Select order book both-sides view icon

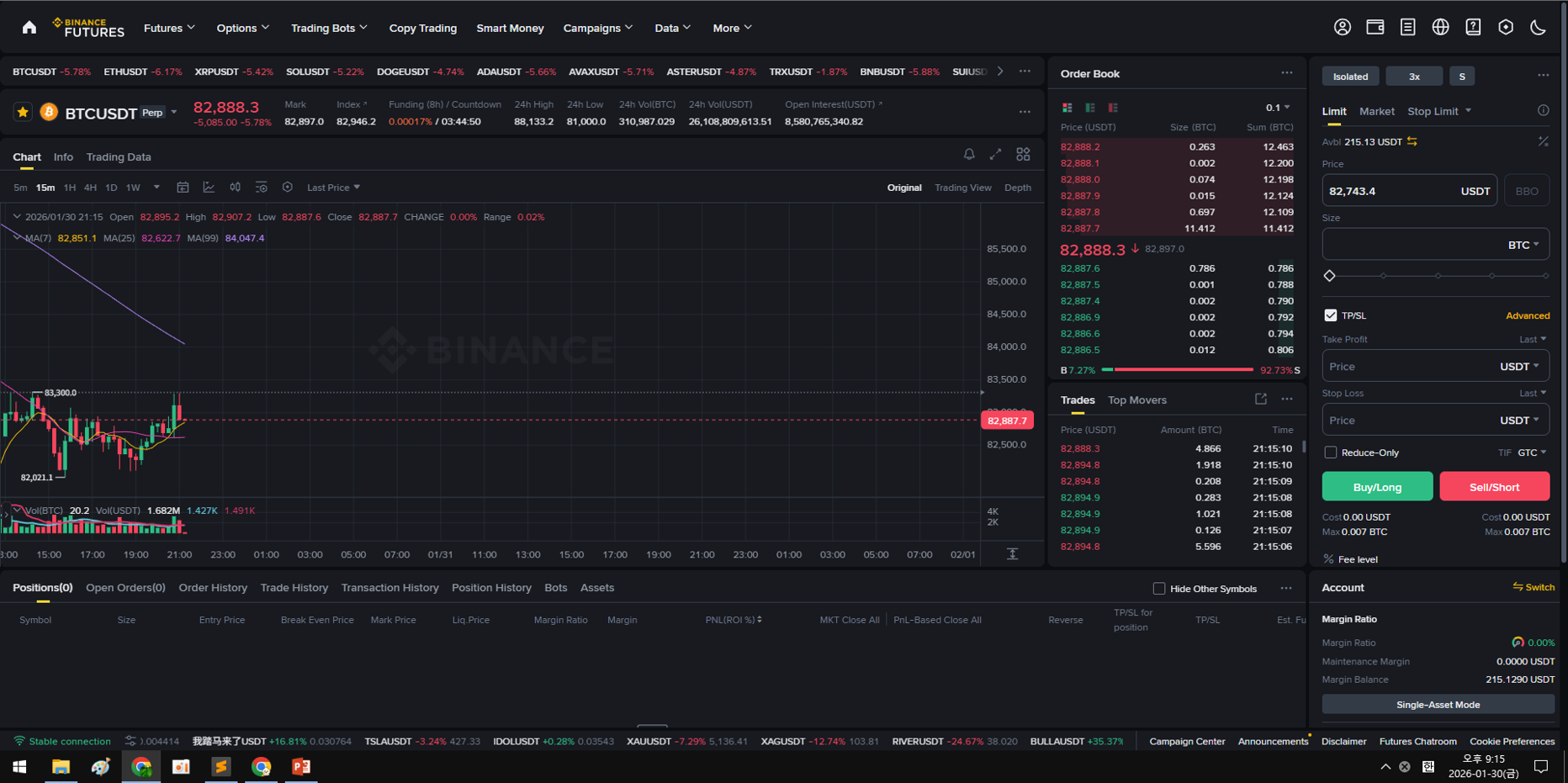click(1067, 108)
